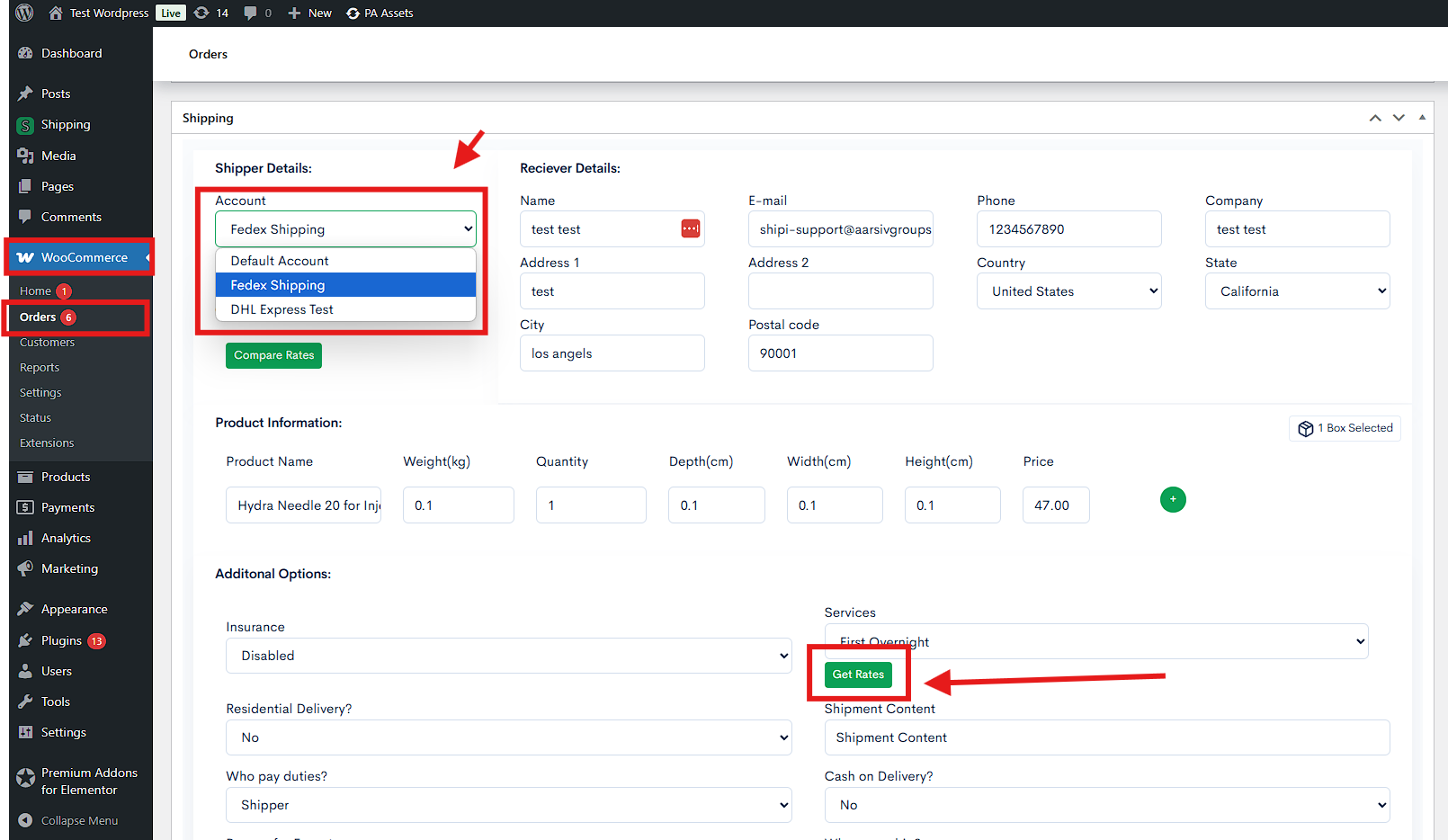Click the City field showing los angels
1448x840 pixels.
point(612,353)
